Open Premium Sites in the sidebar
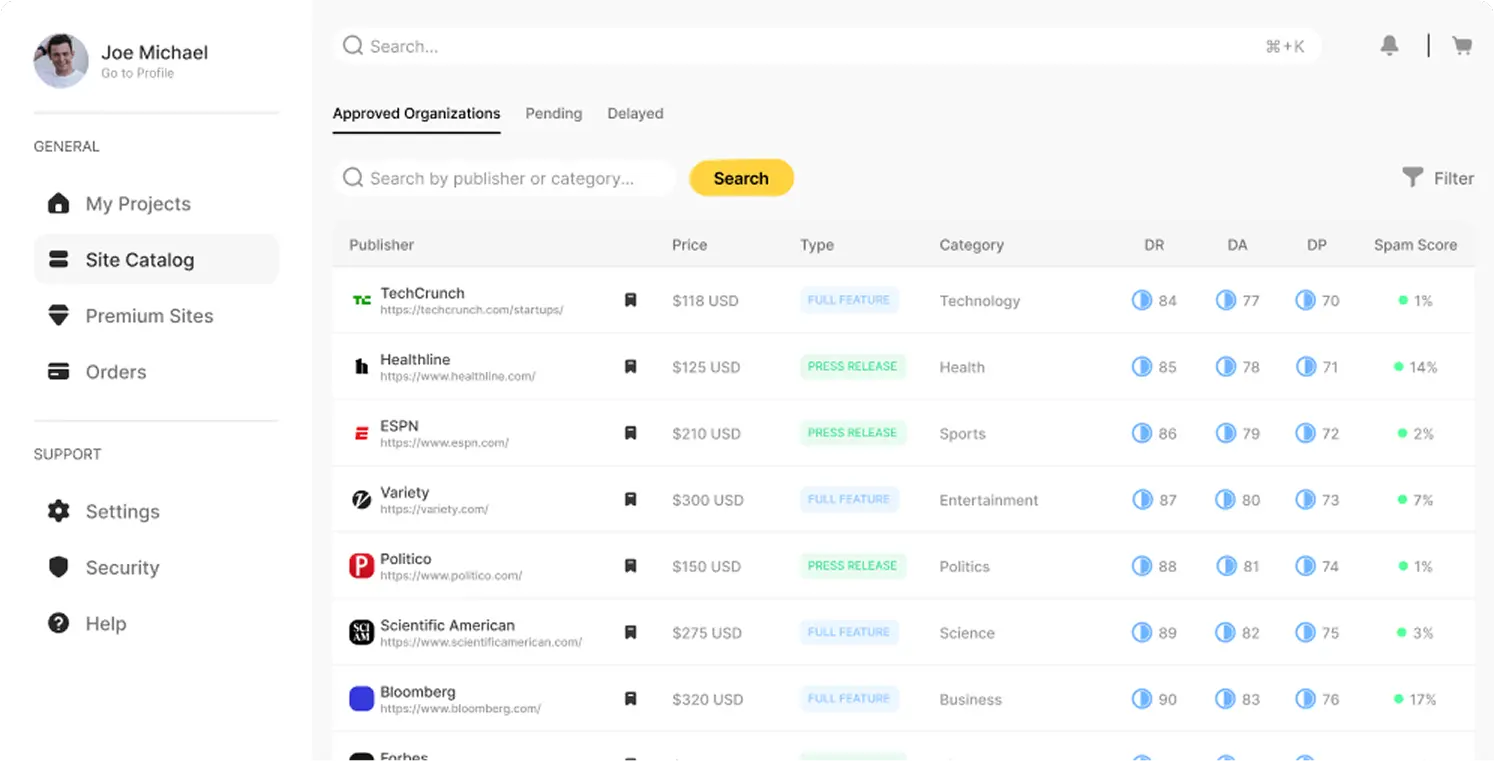The height and width of the screenshot is (761, 1494). [x=156, y=316]
